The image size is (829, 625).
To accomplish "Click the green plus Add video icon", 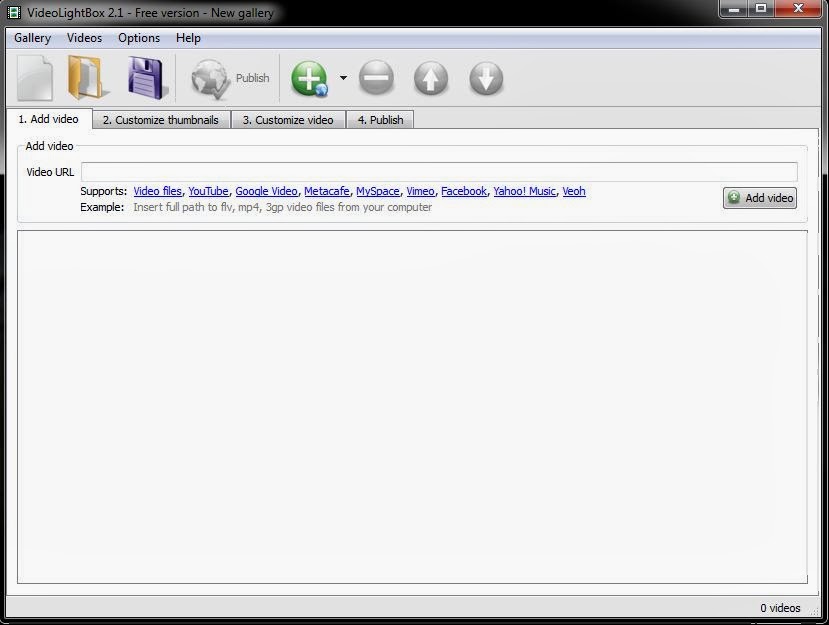I will click(310, 78).
